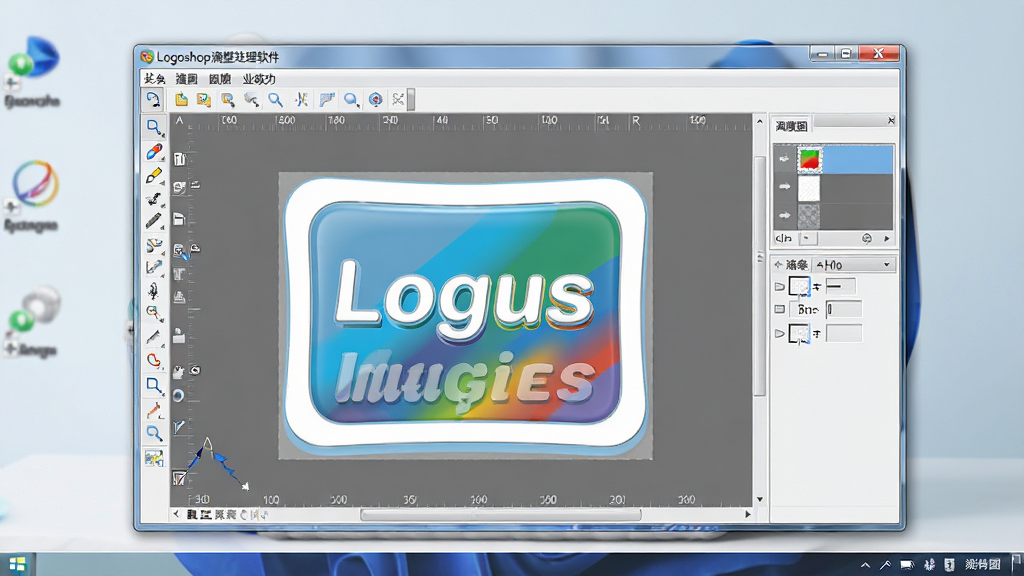Select the gray pencil tool in left toolbox
Image resolution: width=1024 pixels, height=576 pixels.
(153, 221)
